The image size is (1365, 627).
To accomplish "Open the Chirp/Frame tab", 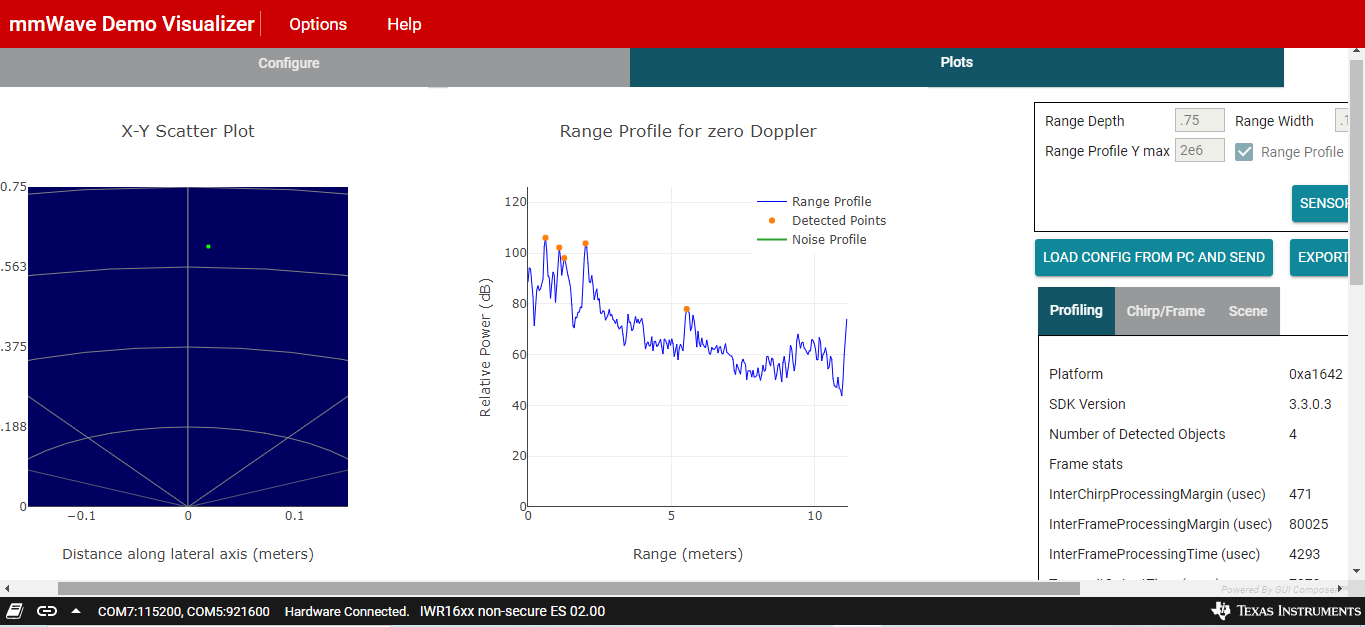I will tap(1165, 311).
